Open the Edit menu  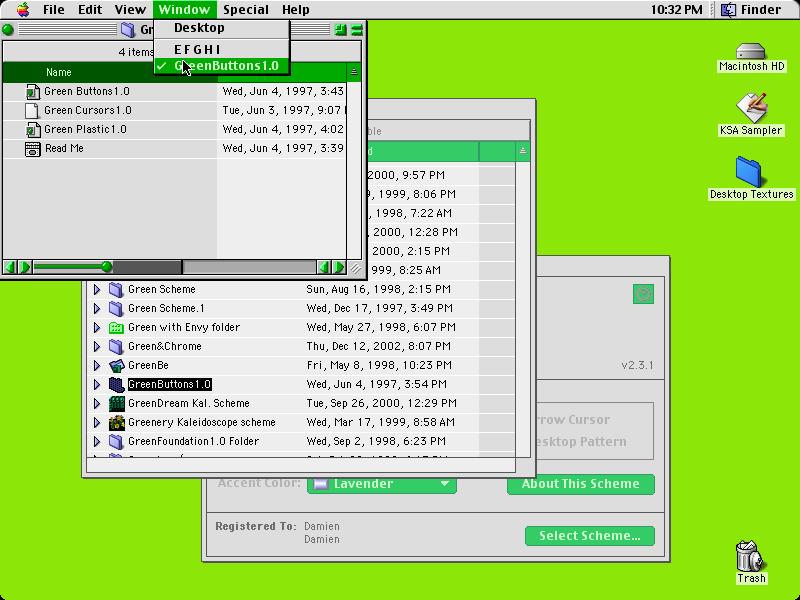pos(90,9)
